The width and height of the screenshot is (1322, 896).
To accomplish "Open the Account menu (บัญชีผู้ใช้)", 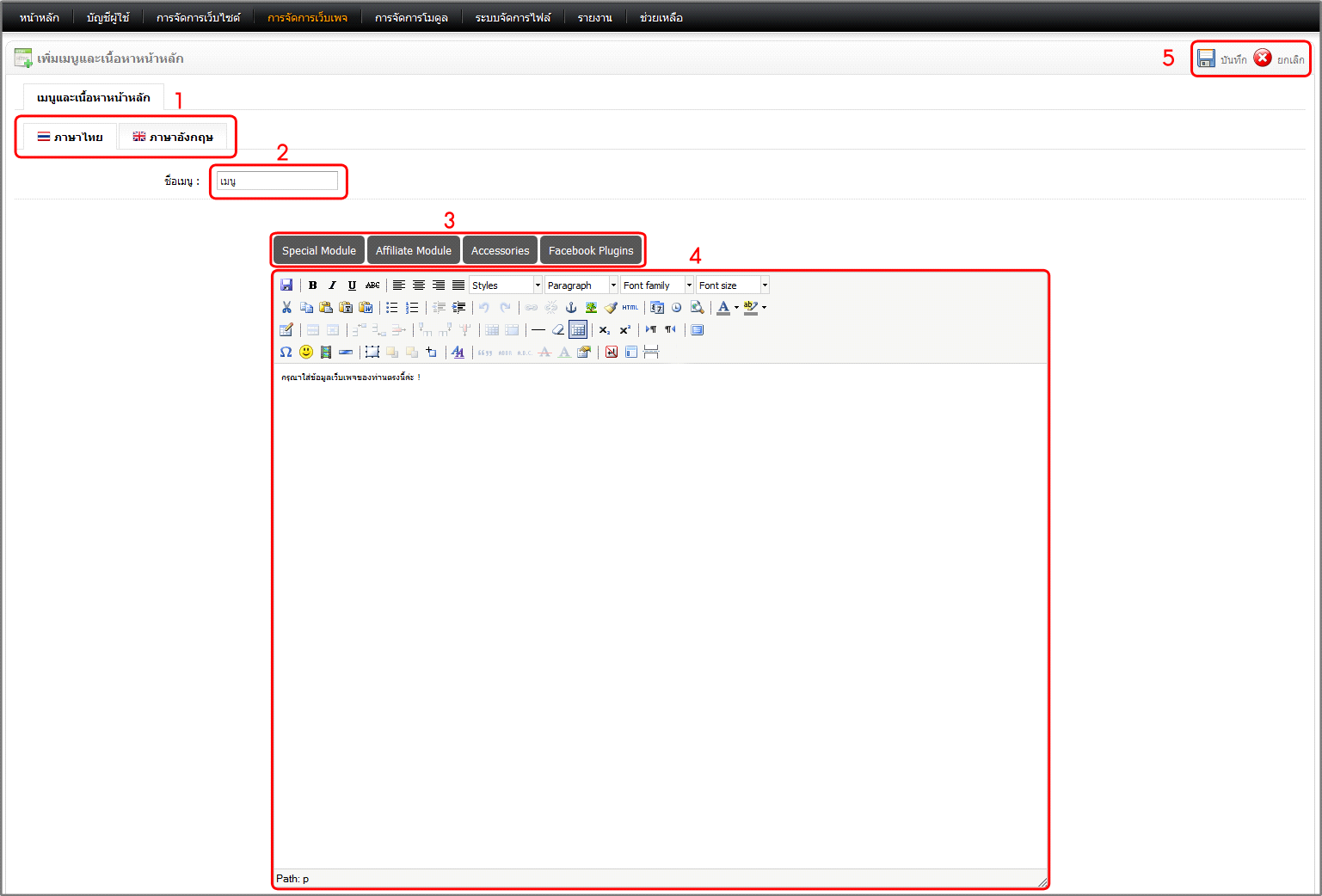I will pos(108,17).
